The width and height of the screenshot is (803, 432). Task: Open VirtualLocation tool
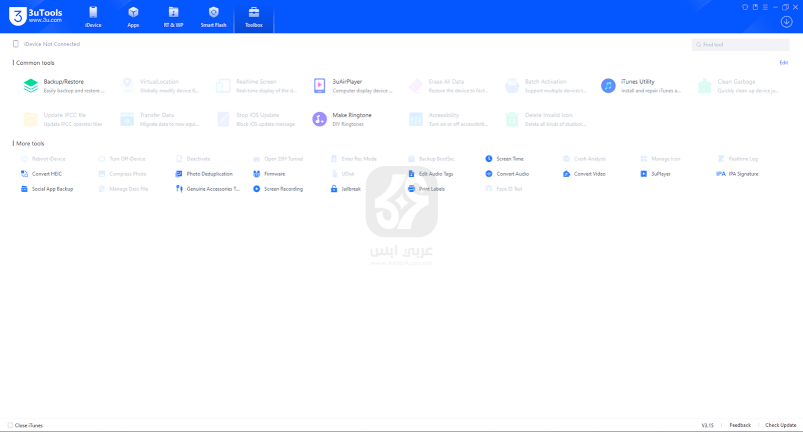[x=160, y=85]
